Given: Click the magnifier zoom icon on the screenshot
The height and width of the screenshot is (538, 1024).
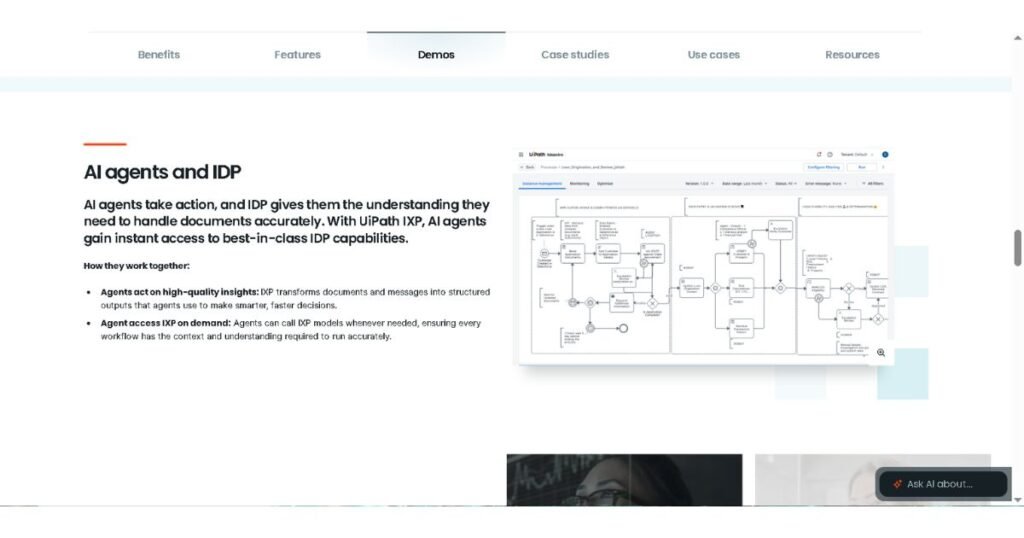Looking at the screenshot, I should click(x=881, y=353).
